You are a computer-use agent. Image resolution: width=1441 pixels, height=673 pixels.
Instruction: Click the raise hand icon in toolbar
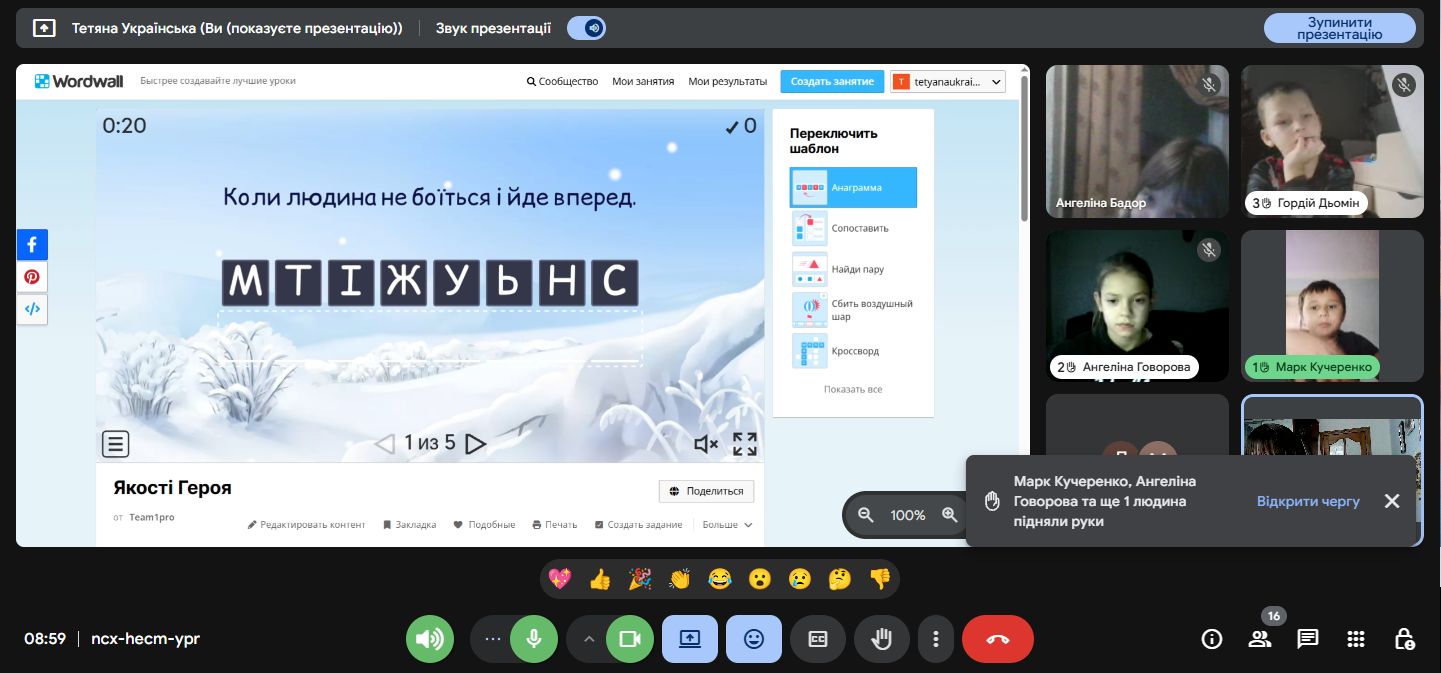click(x=881, y=639)
